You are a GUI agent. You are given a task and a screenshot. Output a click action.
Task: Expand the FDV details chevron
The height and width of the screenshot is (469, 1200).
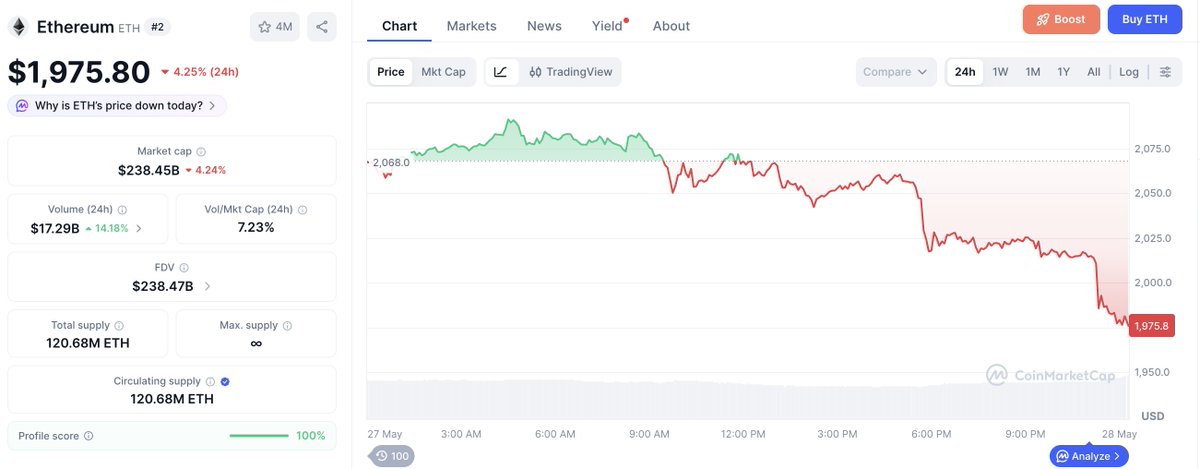click(207, 286)
